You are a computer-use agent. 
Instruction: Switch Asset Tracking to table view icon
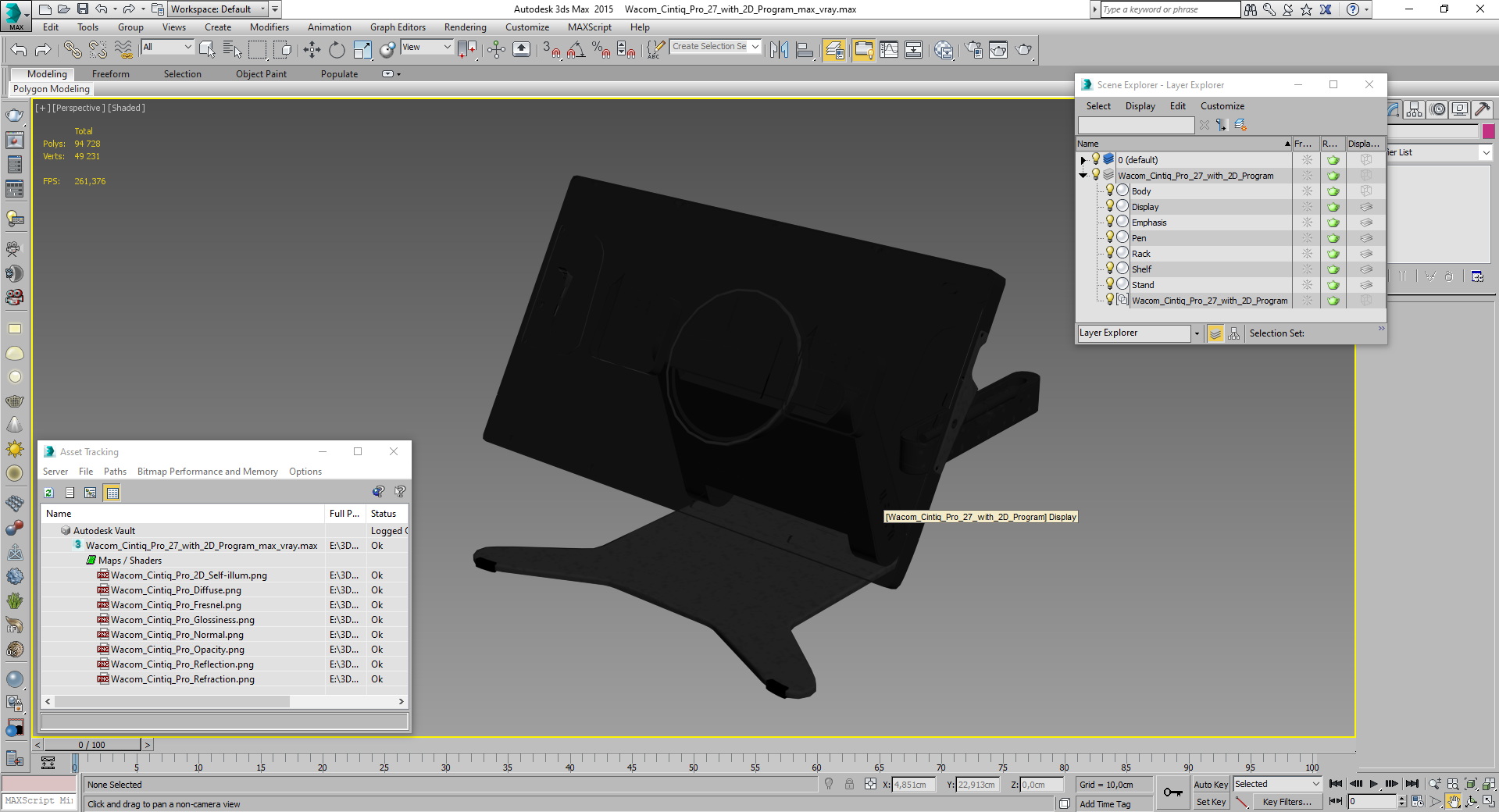(x=112, y=493)
